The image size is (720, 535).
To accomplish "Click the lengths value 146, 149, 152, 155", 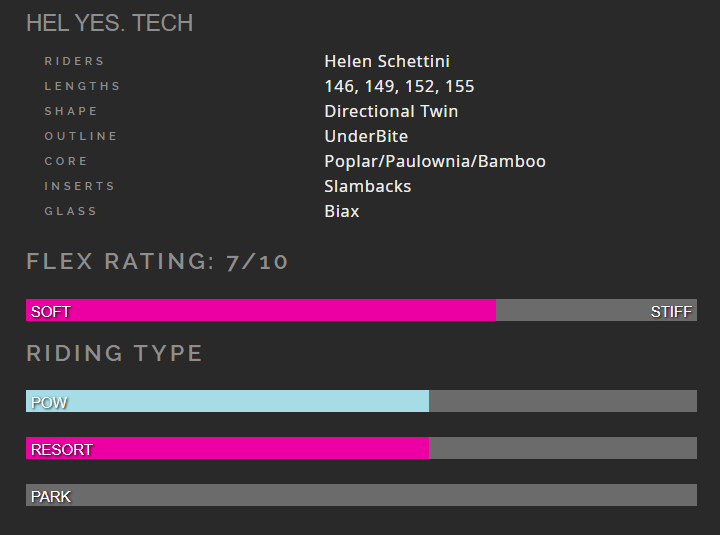I will pyautogui.click(x=399, y=86).
